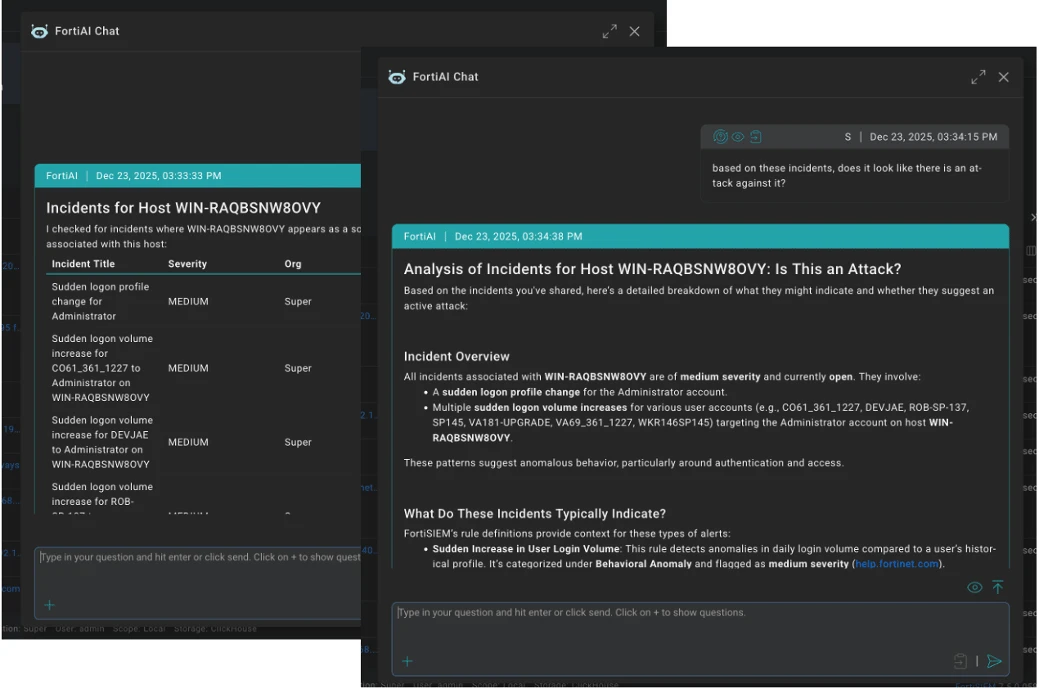This screenshot has width=1040, height=690.
Task: Click the circular target icon in message header
Action: [x=720, y=137]
